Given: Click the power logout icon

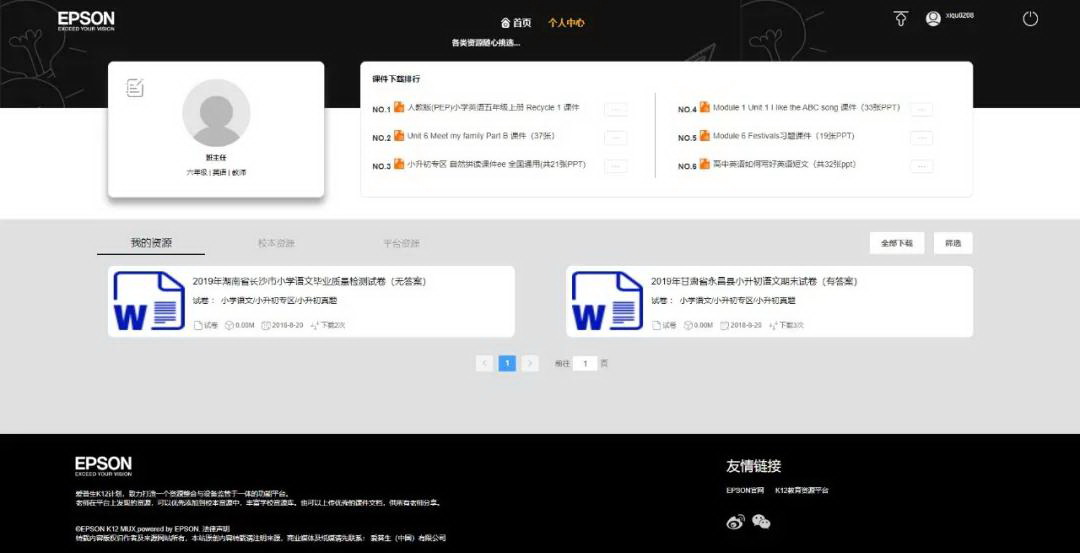Looking at the screenshot, I should point(1030,19).
